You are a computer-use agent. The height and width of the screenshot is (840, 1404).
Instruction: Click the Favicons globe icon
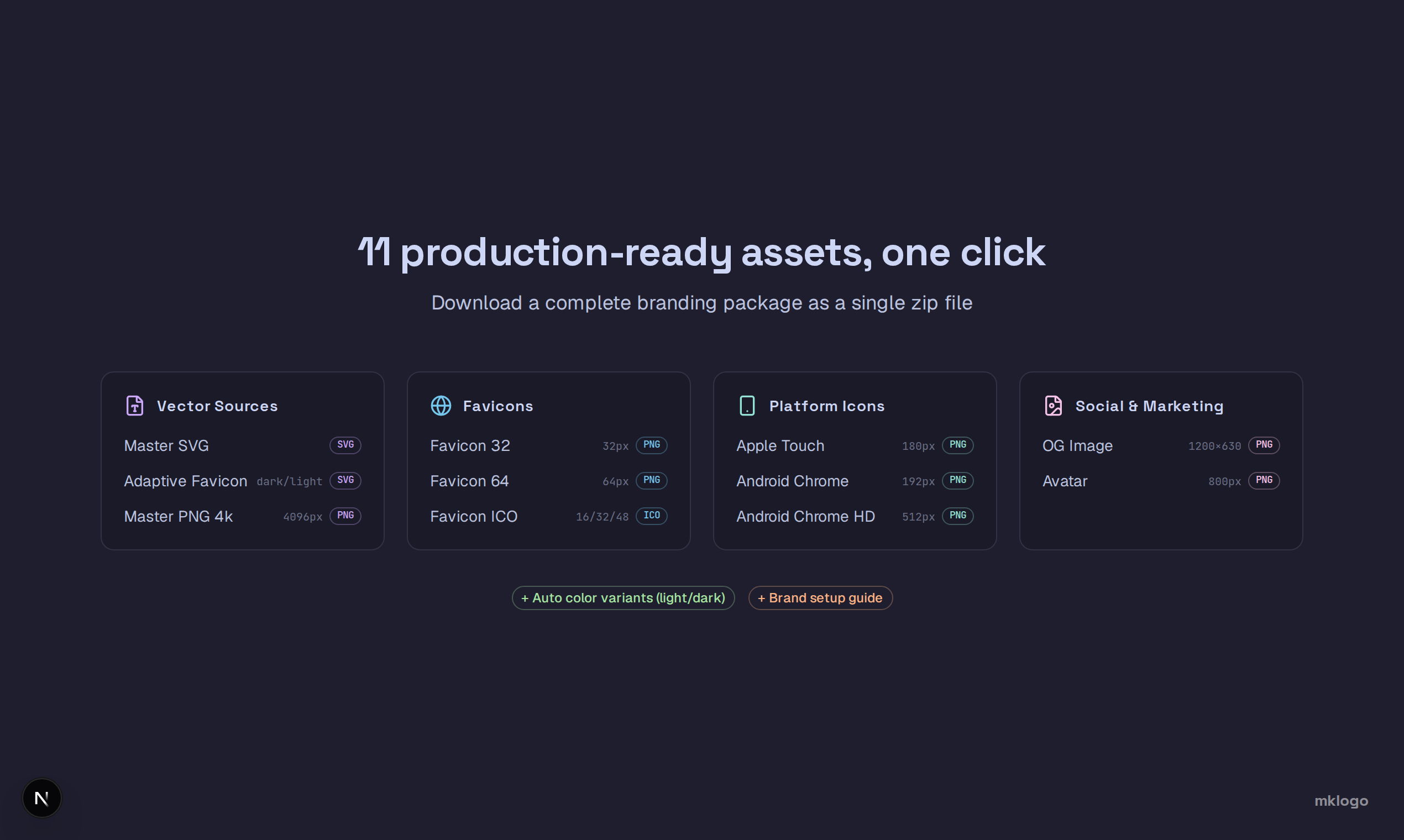(441, 406)
